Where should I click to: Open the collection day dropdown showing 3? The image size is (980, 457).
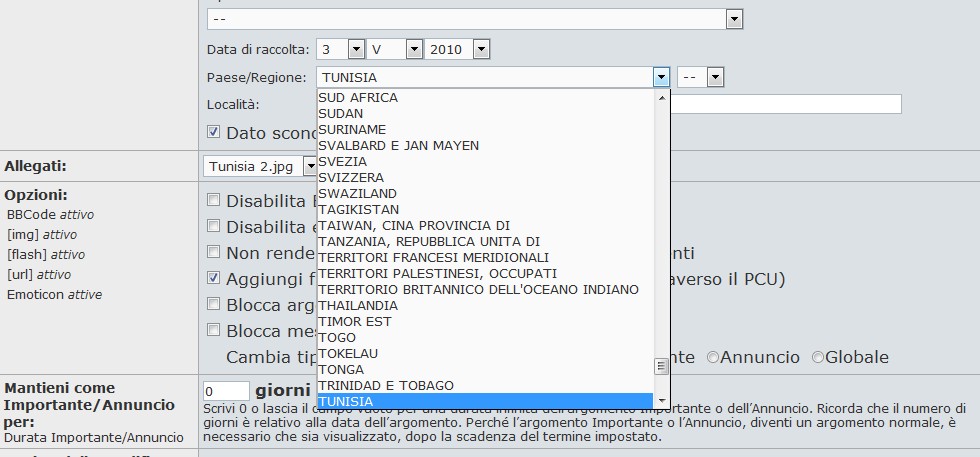pos(356,49)
